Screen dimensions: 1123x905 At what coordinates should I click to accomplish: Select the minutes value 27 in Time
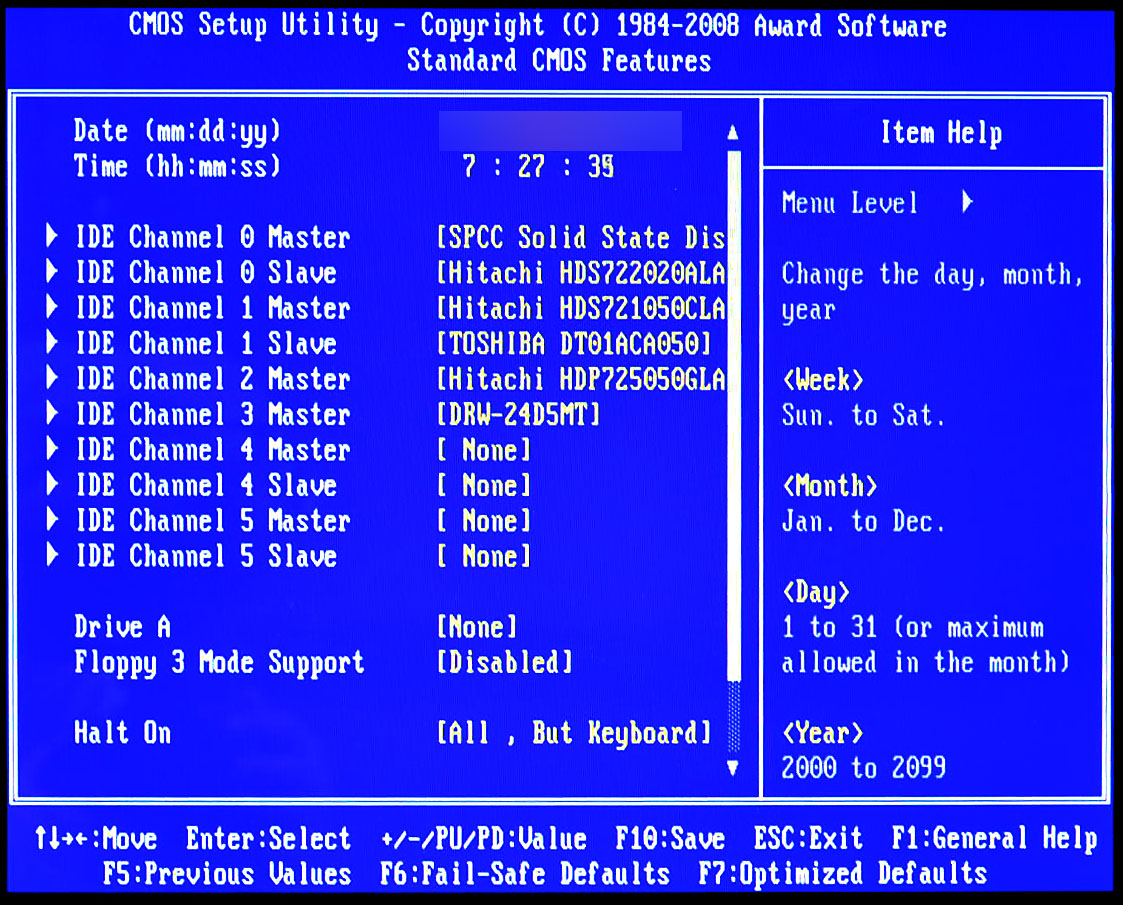[x=531, y=166]
